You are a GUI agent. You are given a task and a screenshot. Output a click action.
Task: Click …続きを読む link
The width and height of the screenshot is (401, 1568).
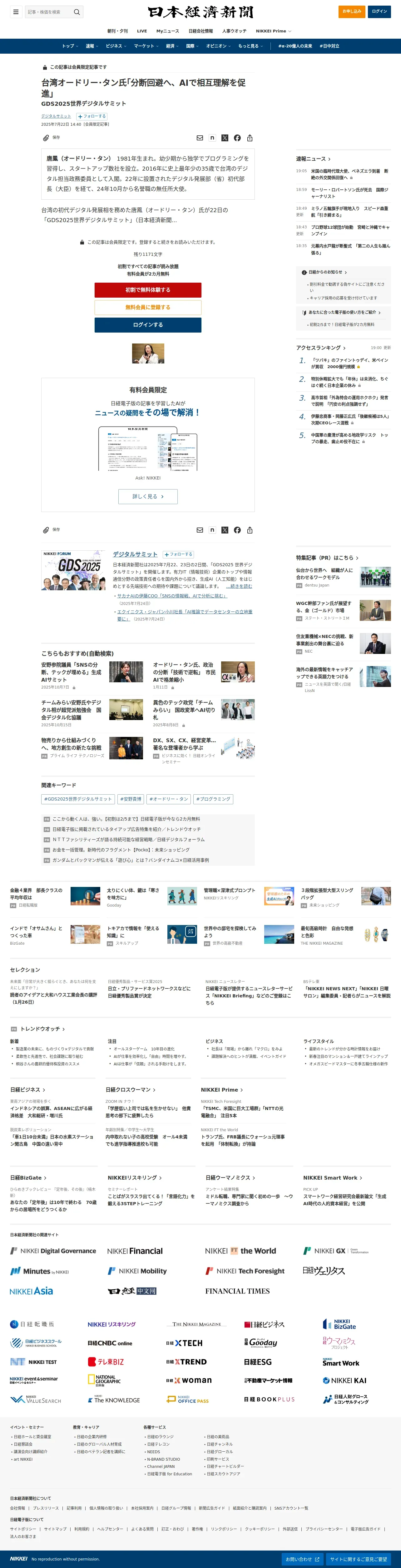(x=239, y=586)
